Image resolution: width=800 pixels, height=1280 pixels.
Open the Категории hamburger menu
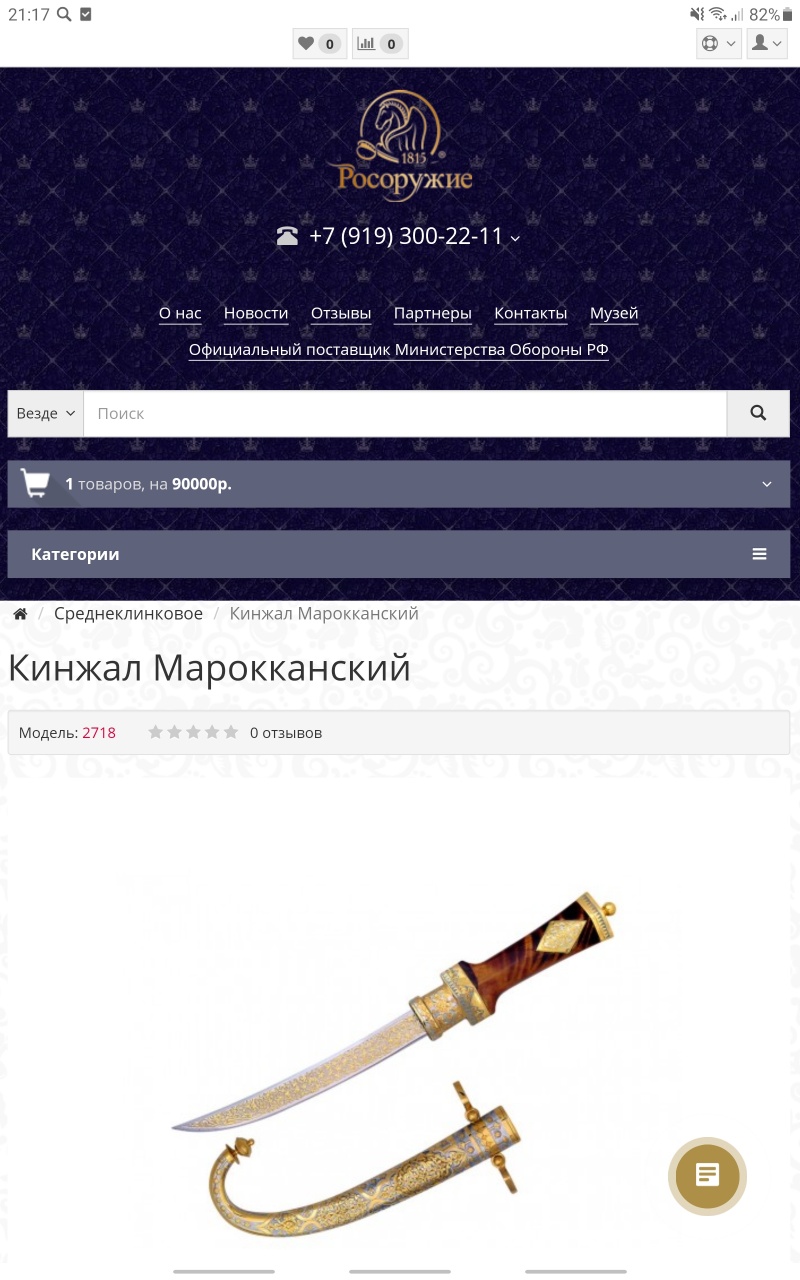click(760, 554)
